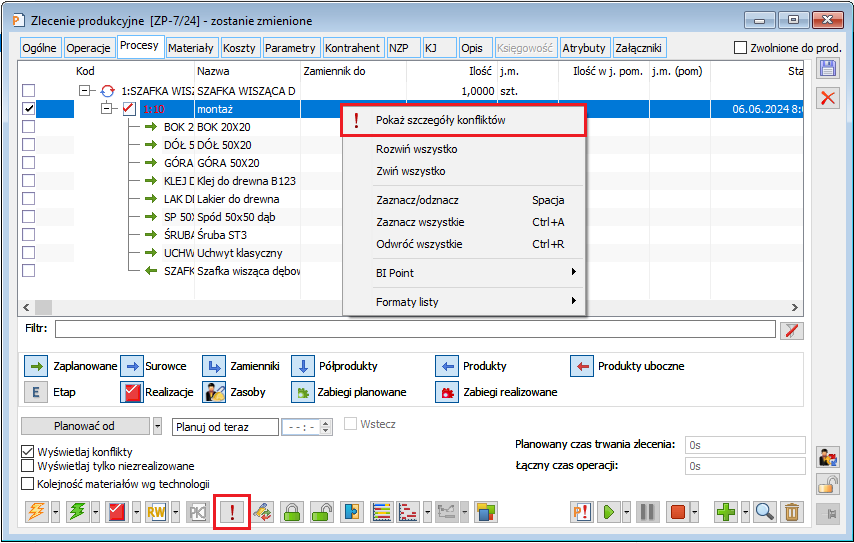Image resolution: width=854 pixels, height=543 pixels.
Task: Toggle the Zamienniki filter icon
Action: coord(214,366)
